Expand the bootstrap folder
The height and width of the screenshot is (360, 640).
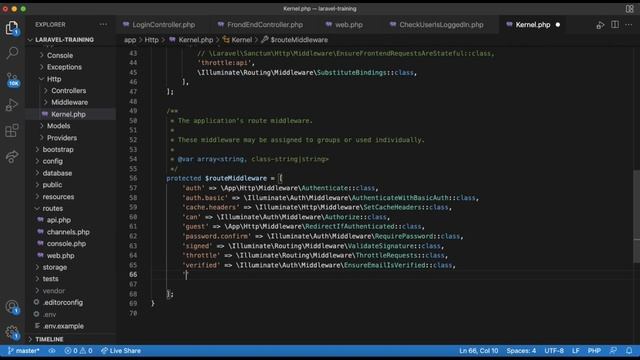pyautogui.click(x=58, y=150)
